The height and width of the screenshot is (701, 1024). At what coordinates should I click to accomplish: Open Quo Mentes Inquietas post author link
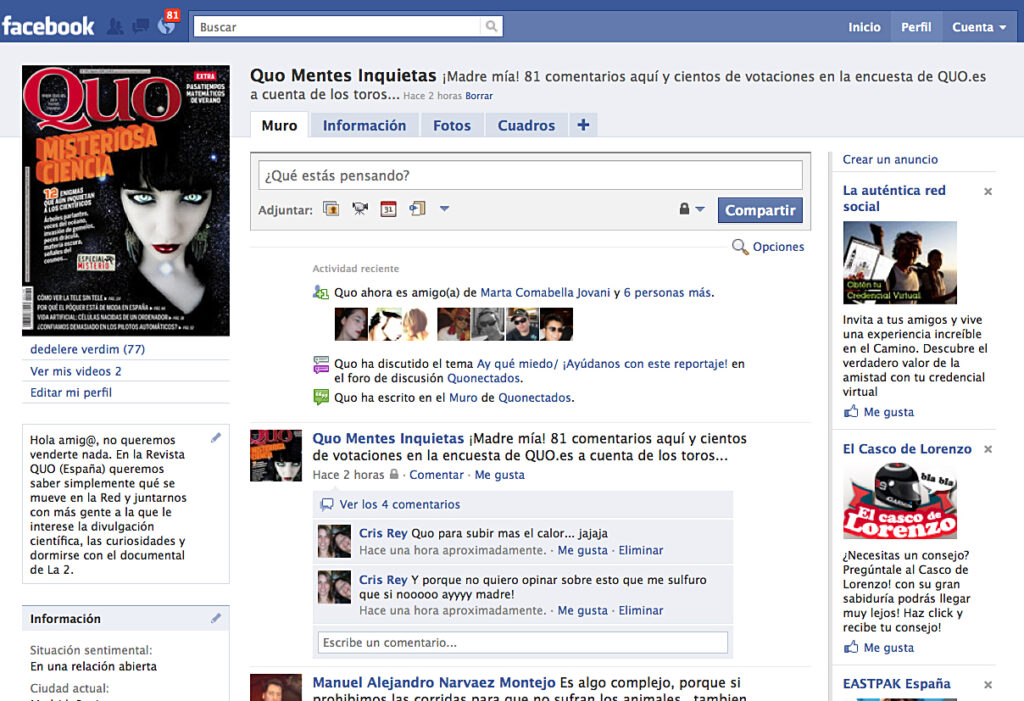388,438
